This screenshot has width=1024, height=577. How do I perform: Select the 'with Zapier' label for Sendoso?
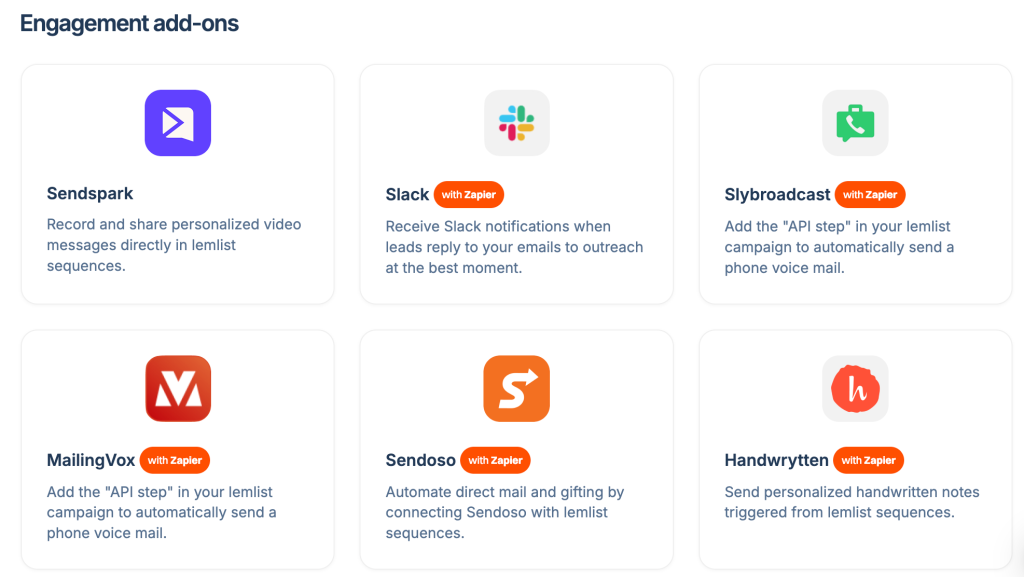[x=495, y=460]
